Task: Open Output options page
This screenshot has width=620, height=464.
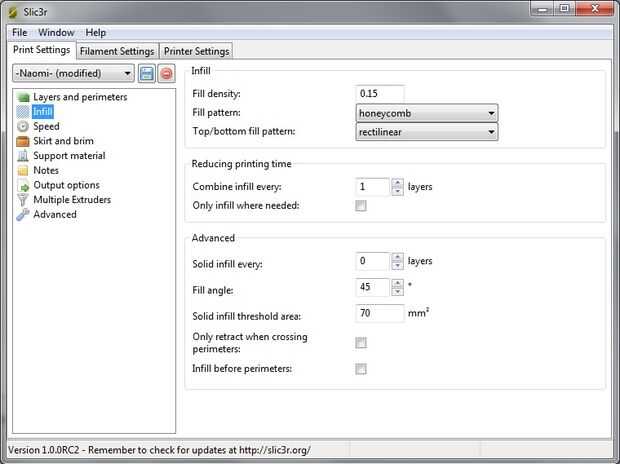Action: point(66,185)
